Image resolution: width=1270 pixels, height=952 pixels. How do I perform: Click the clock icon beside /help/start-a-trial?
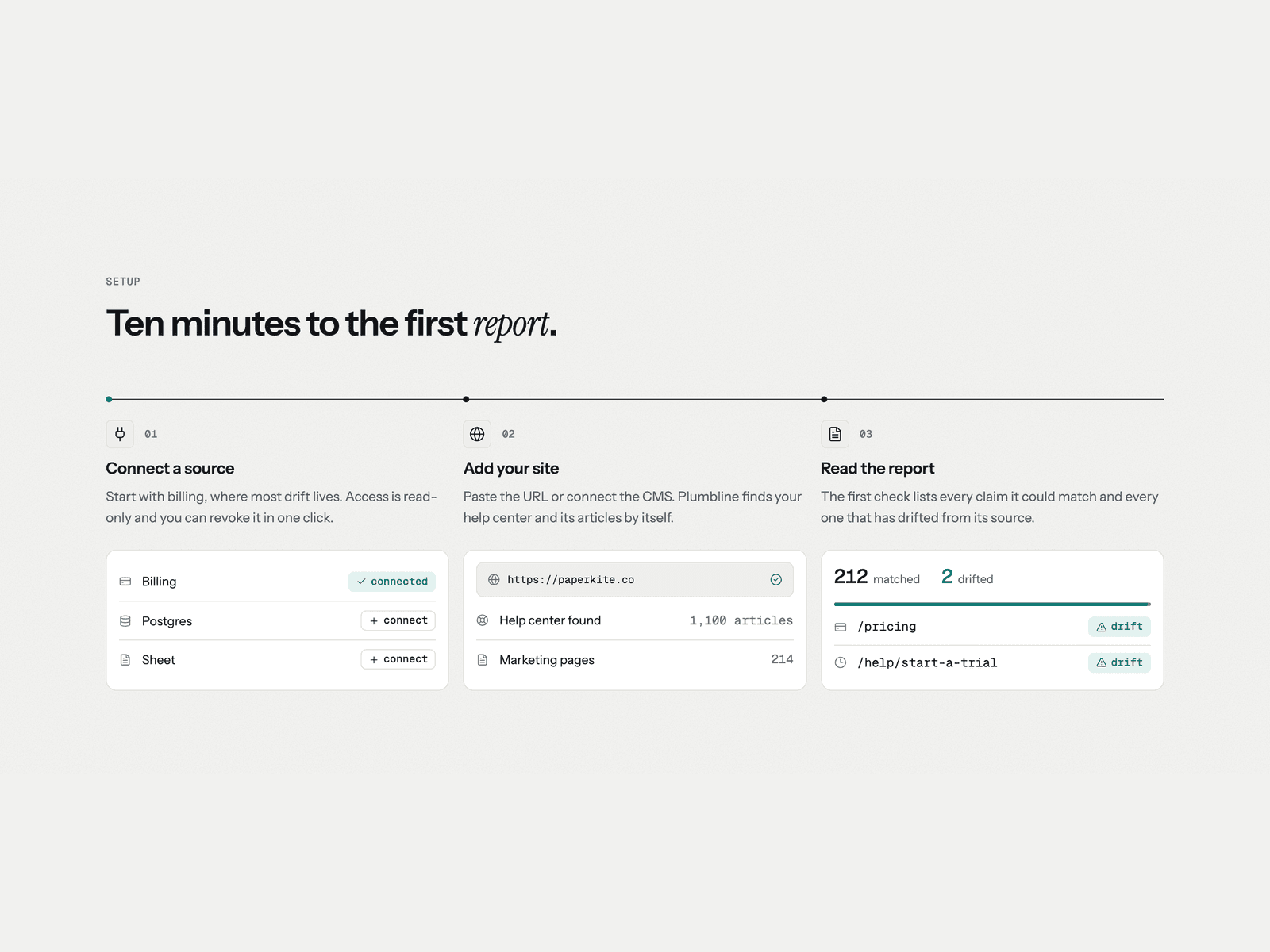click(x=841, y=662)
